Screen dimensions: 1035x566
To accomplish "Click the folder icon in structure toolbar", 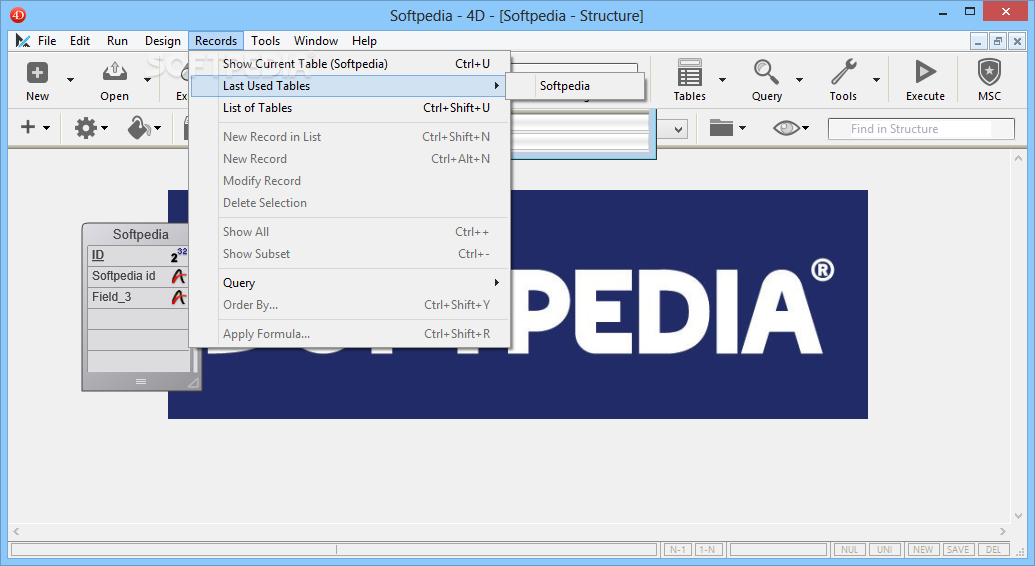I will [x=721, y=127].
